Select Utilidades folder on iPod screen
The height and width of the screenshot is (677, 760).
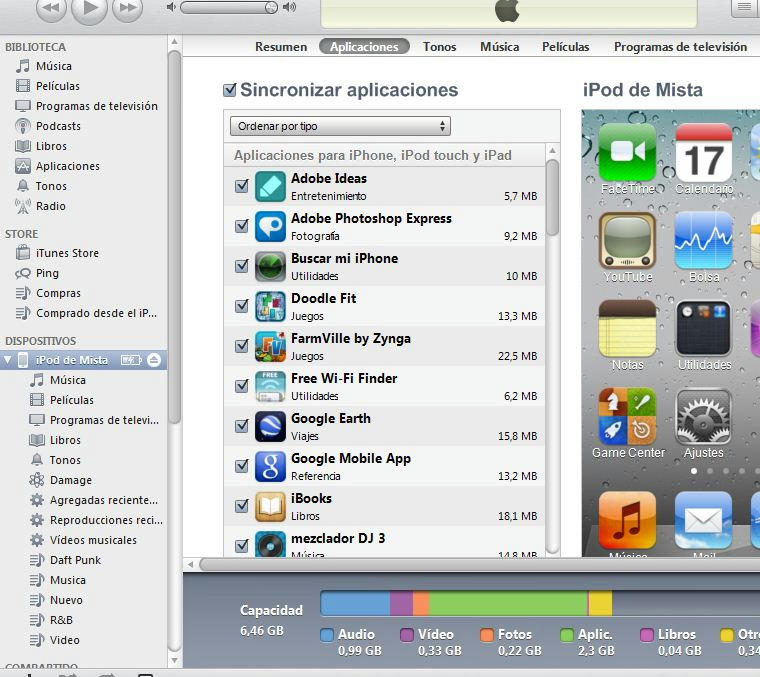click(x=704, y=328)
